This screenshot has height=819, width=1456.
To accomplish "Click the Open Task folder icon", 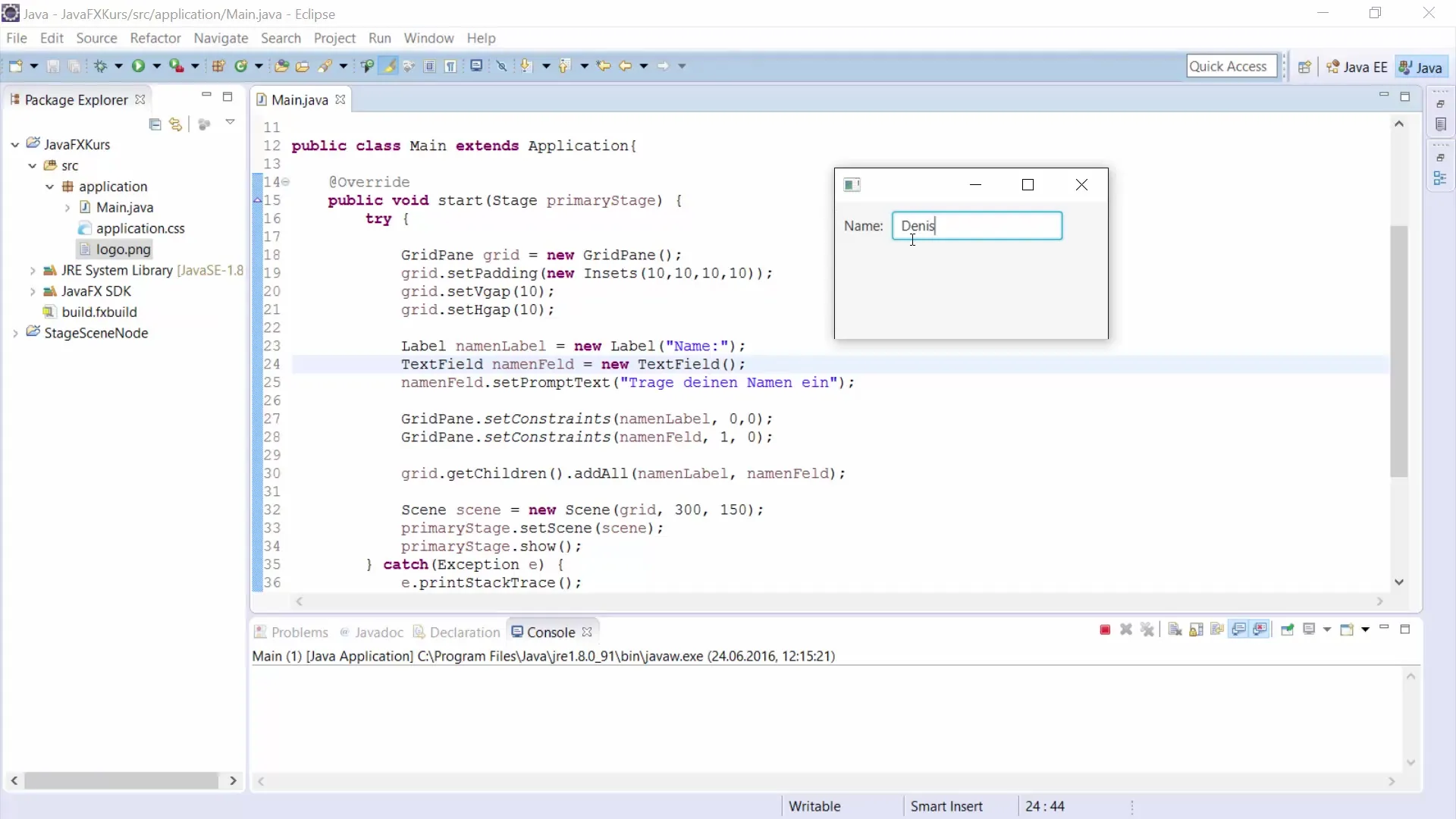I will pyautogui.click(x=303, y=66).
